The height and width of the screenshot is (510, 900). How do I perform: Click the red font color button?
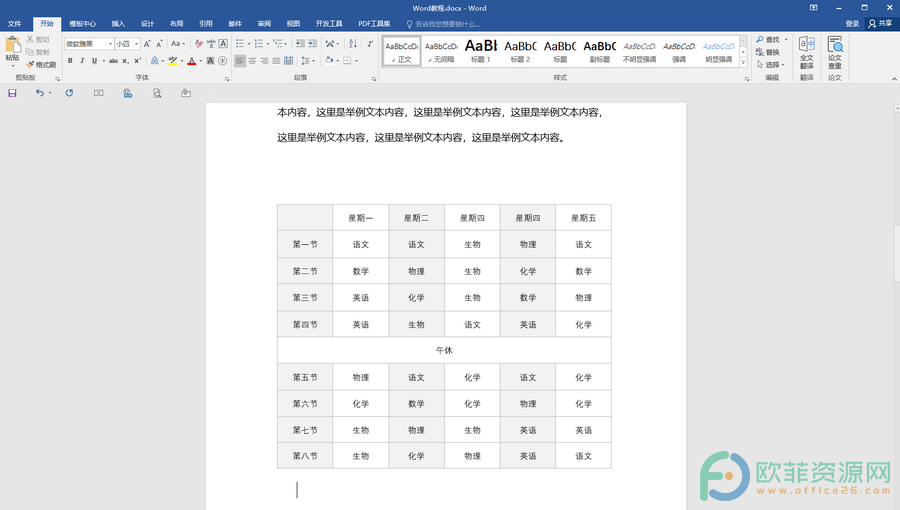(192, 60)
